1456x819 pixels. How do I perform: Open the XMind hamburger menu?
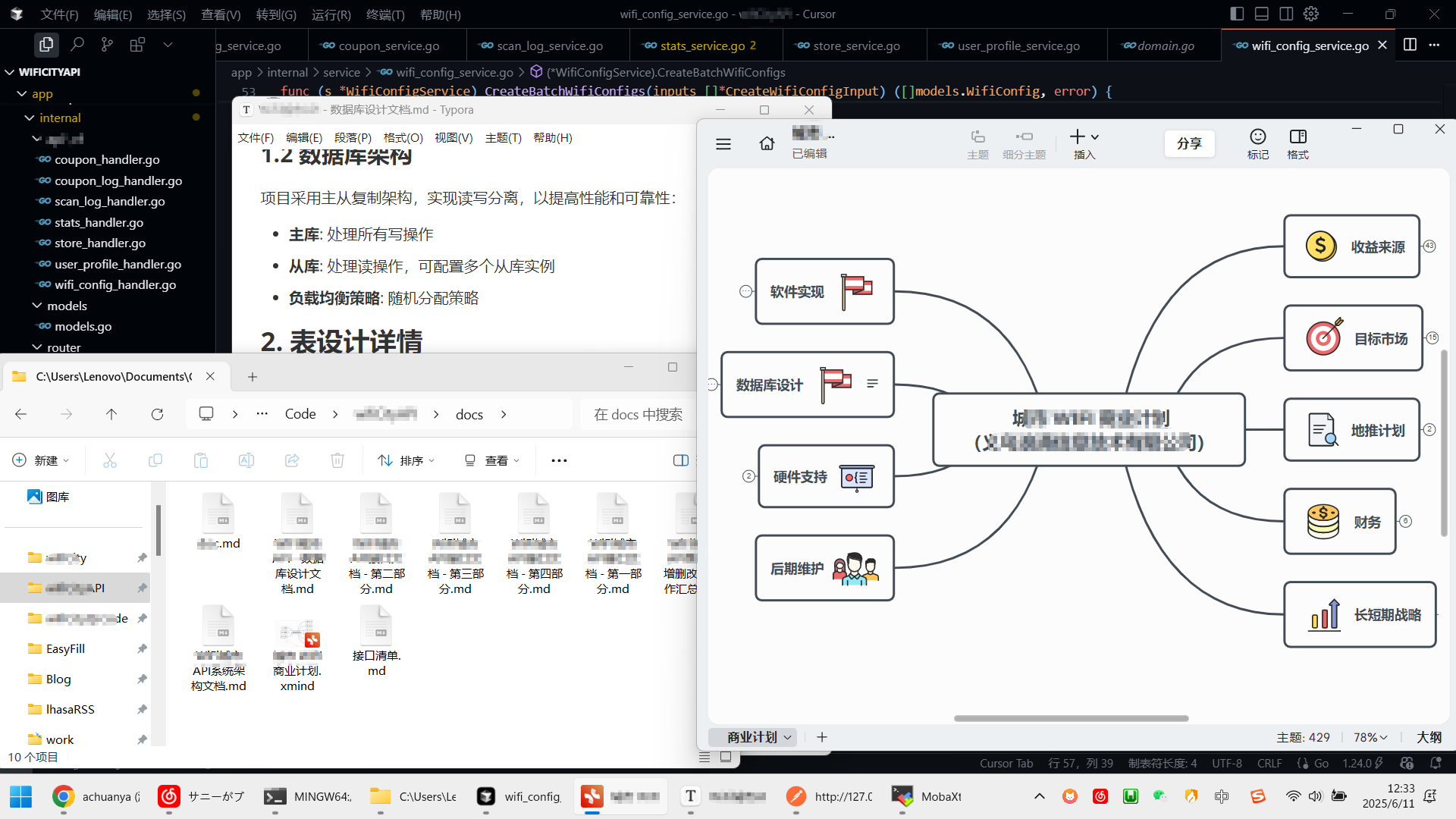(723, 143)
